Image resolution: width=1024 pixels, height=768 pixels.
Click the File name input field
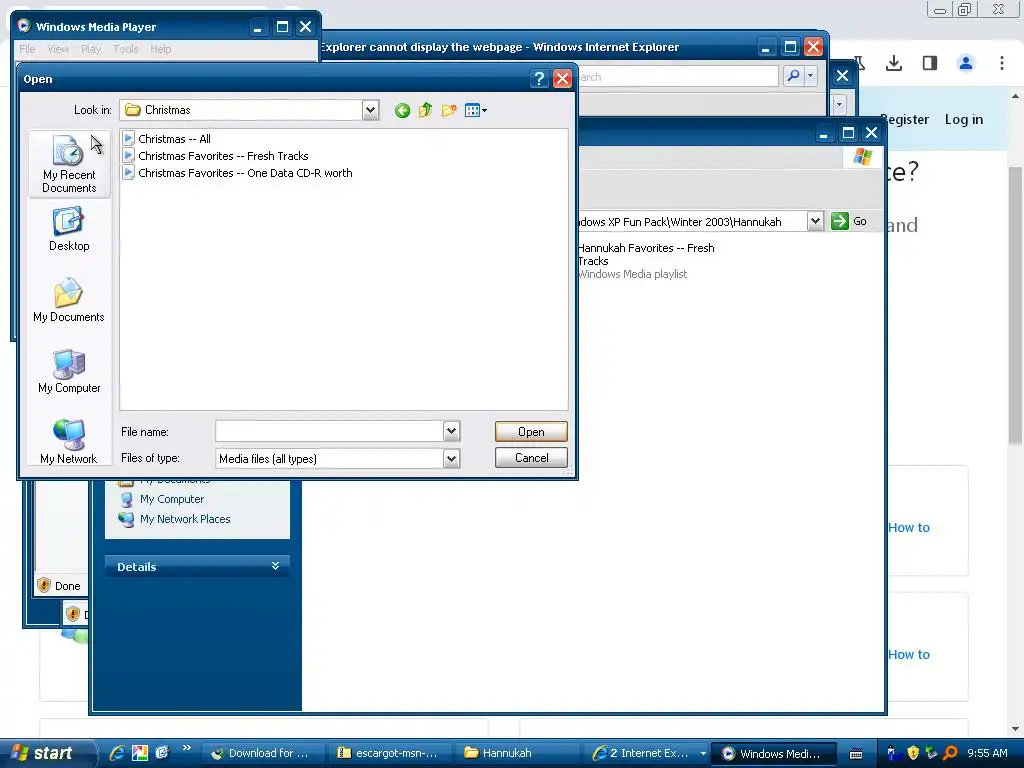pos(330,431)
